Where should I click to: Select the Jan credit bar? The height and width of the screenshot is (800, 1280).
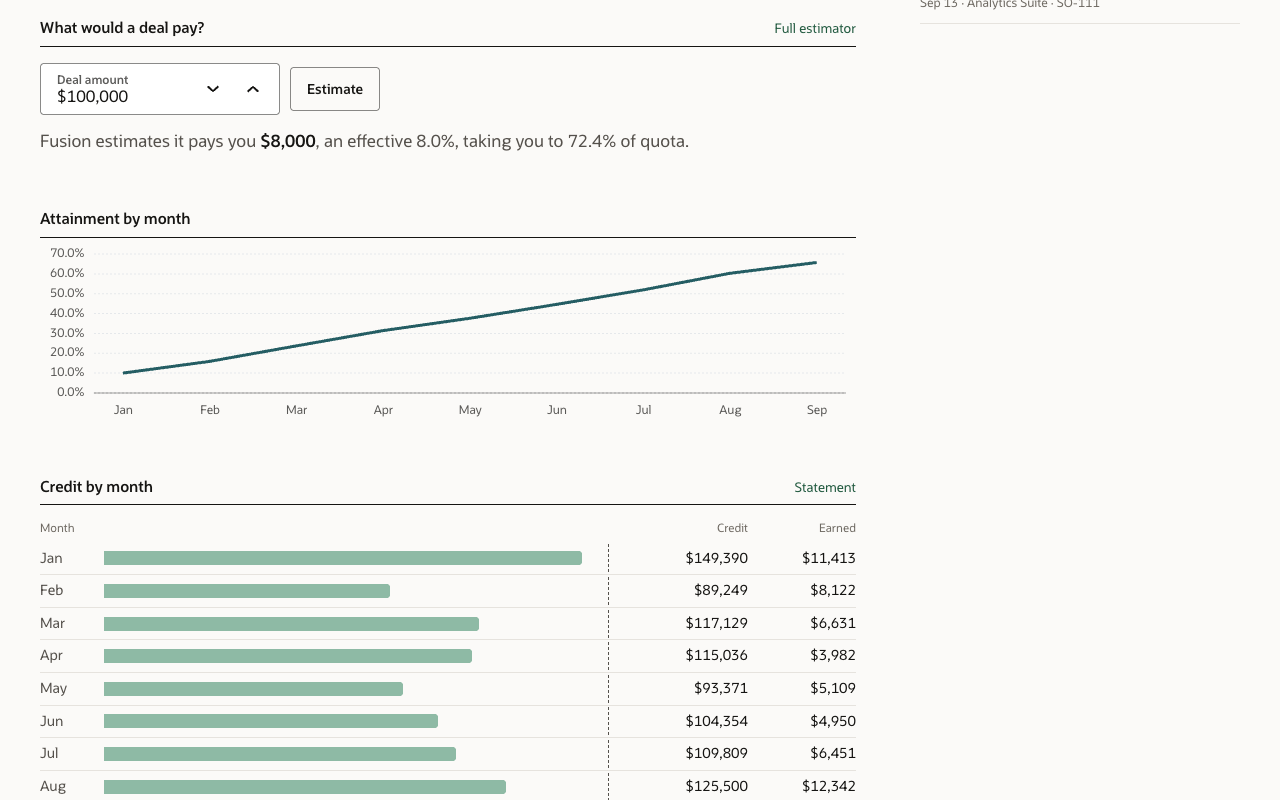[343, 558]
